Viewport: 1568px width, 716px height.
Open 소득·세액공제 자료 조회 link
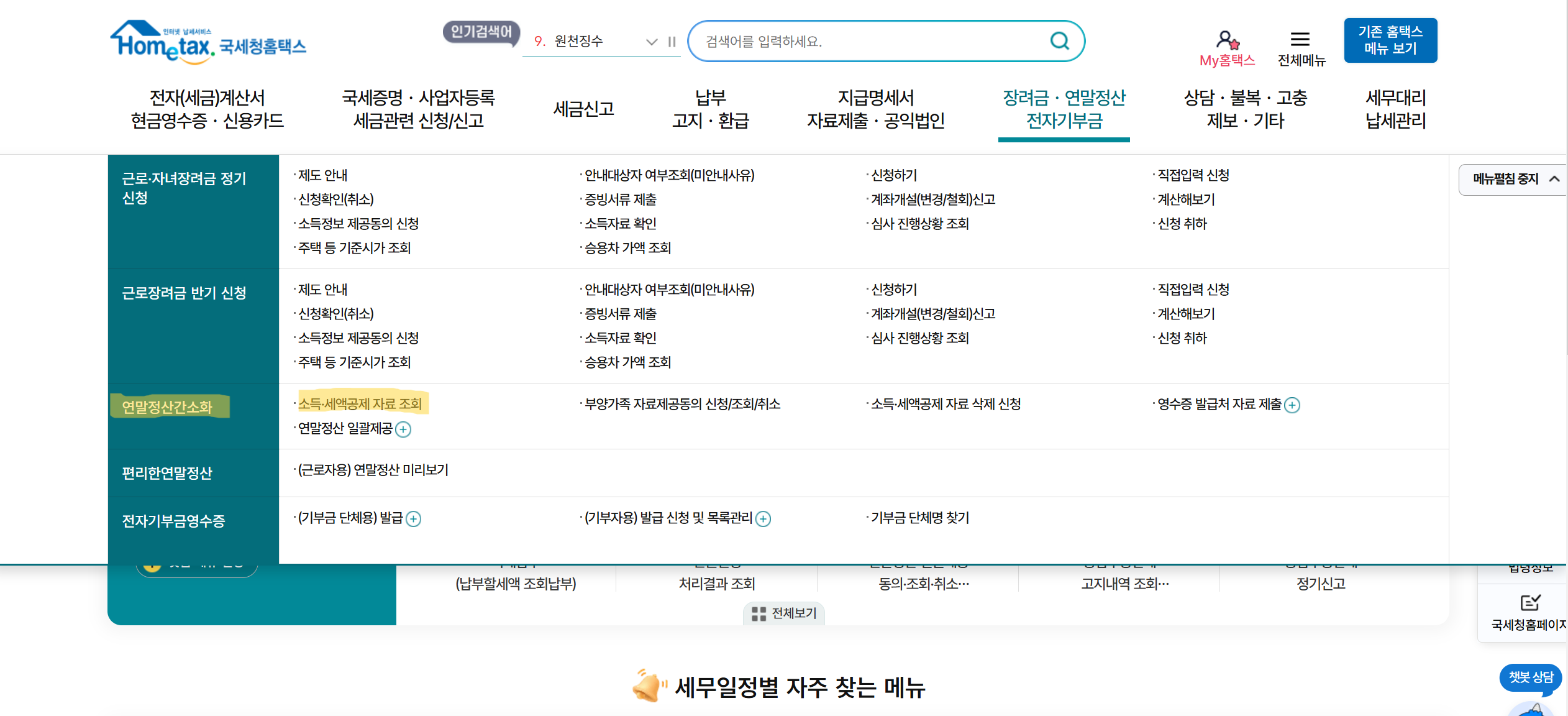click(x=360, y=404)
